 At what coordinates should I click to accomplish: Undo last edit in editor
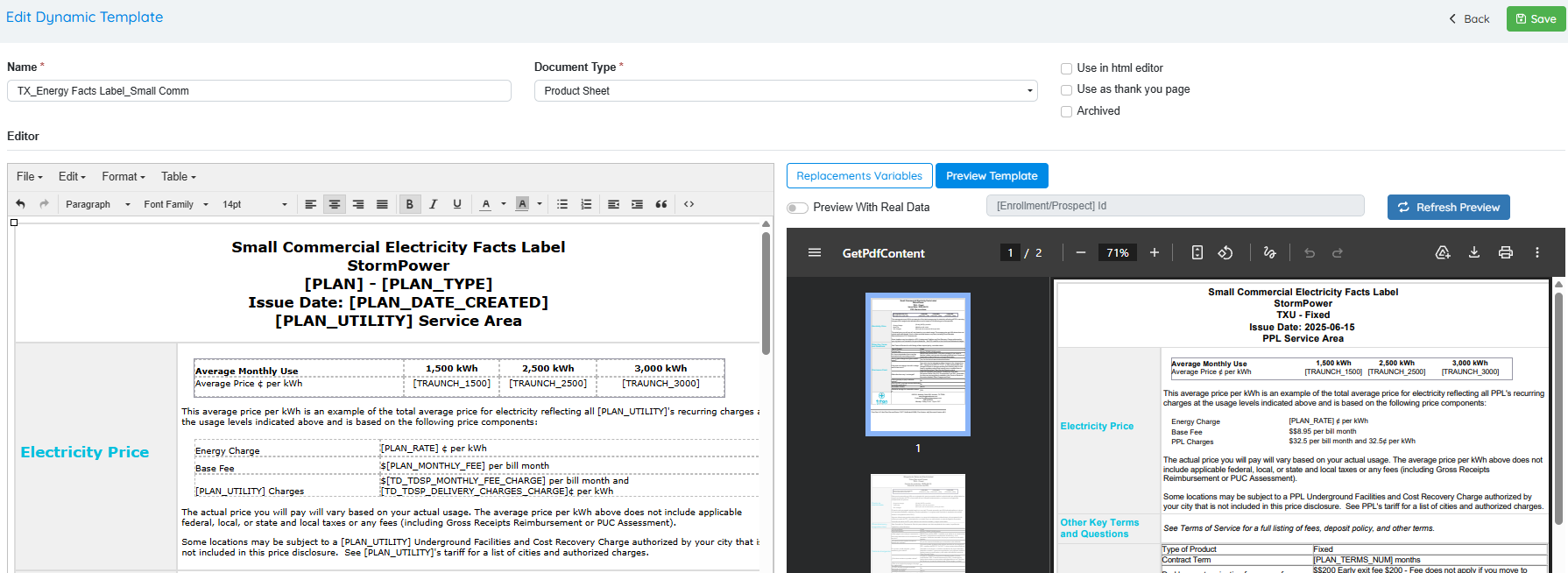[x=21, y=204]
